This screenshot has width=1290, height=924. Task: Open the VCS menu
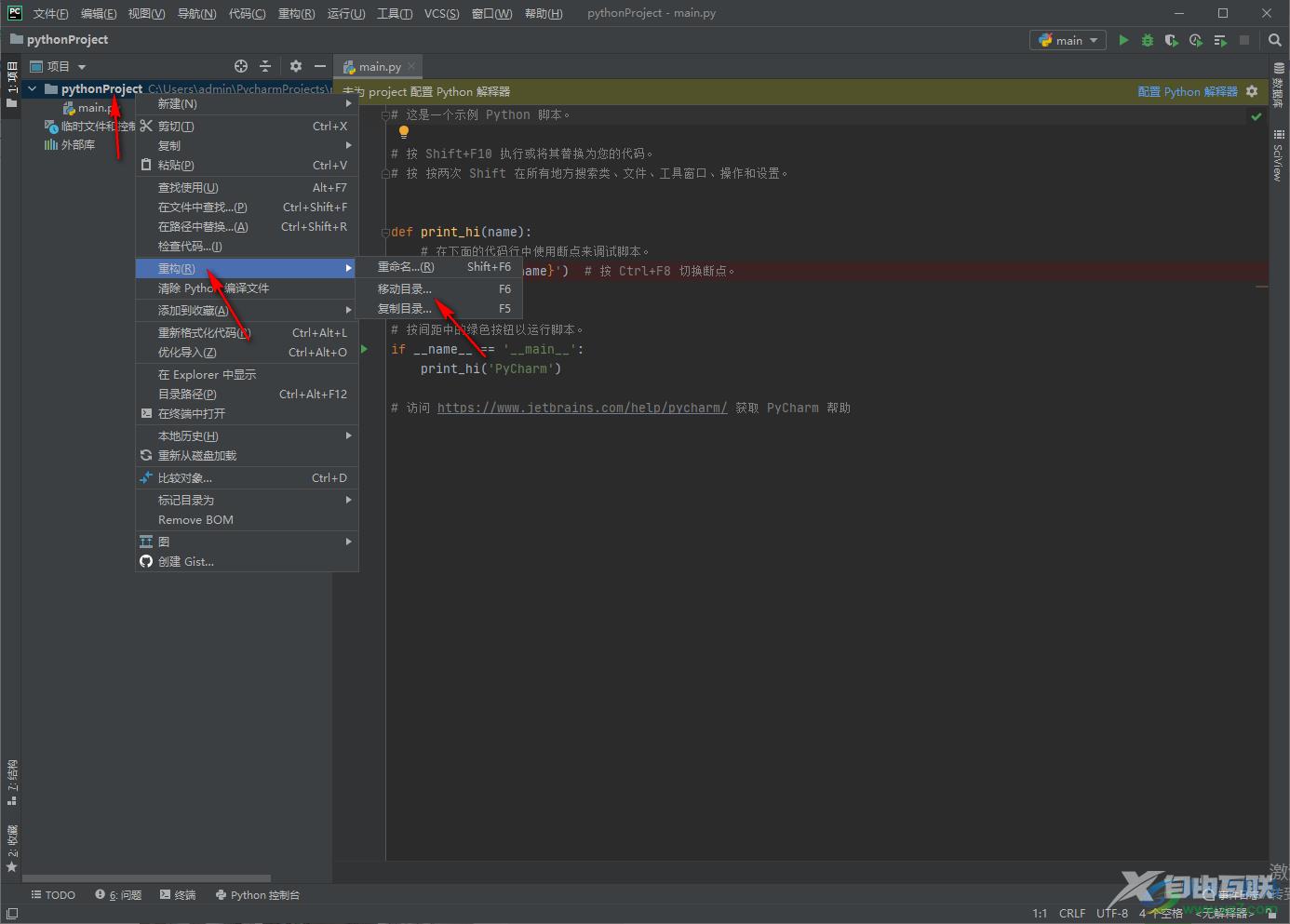(x=441, y=14)
